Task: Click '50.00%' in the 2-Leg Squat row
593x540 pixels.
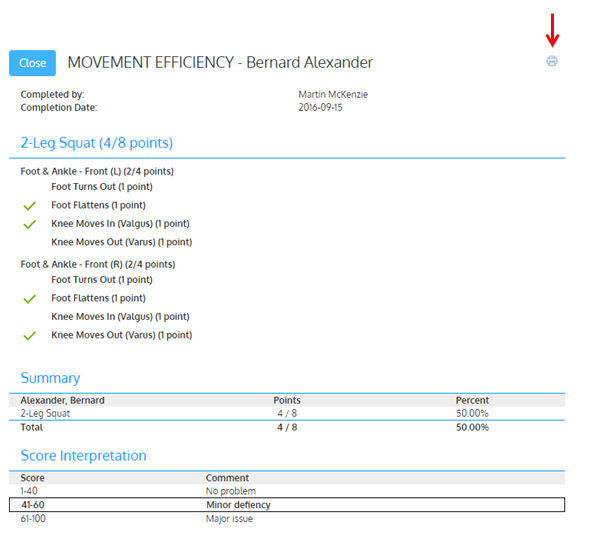Action: tap(472, 414)
